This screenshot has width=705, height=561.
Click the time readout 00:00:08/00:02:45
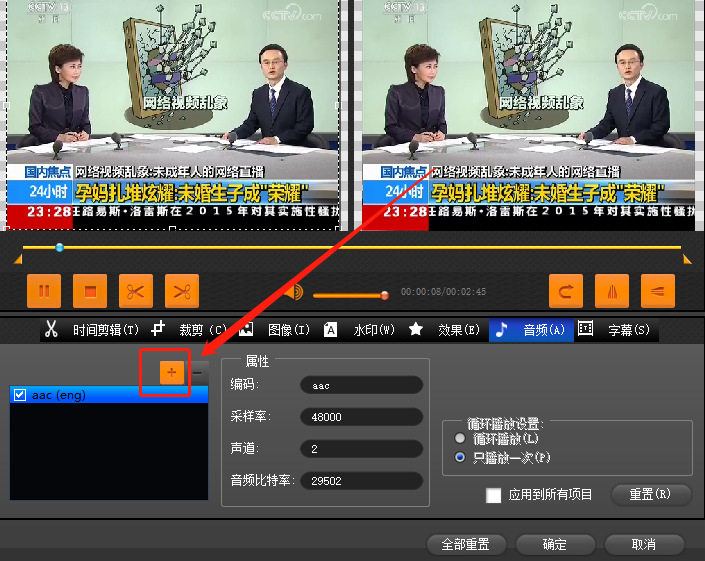(x=443, y=292)
